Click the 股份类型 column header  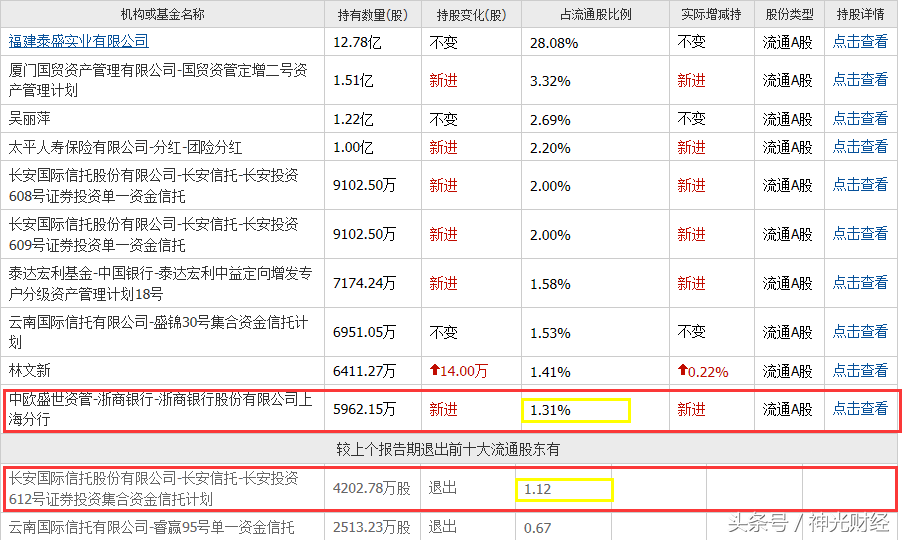(789, 14)
